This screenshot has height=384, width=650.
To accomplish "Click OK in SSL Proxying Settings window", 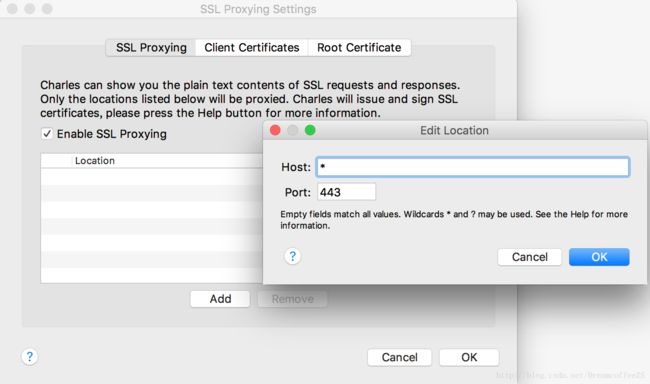I will [469, 357].
